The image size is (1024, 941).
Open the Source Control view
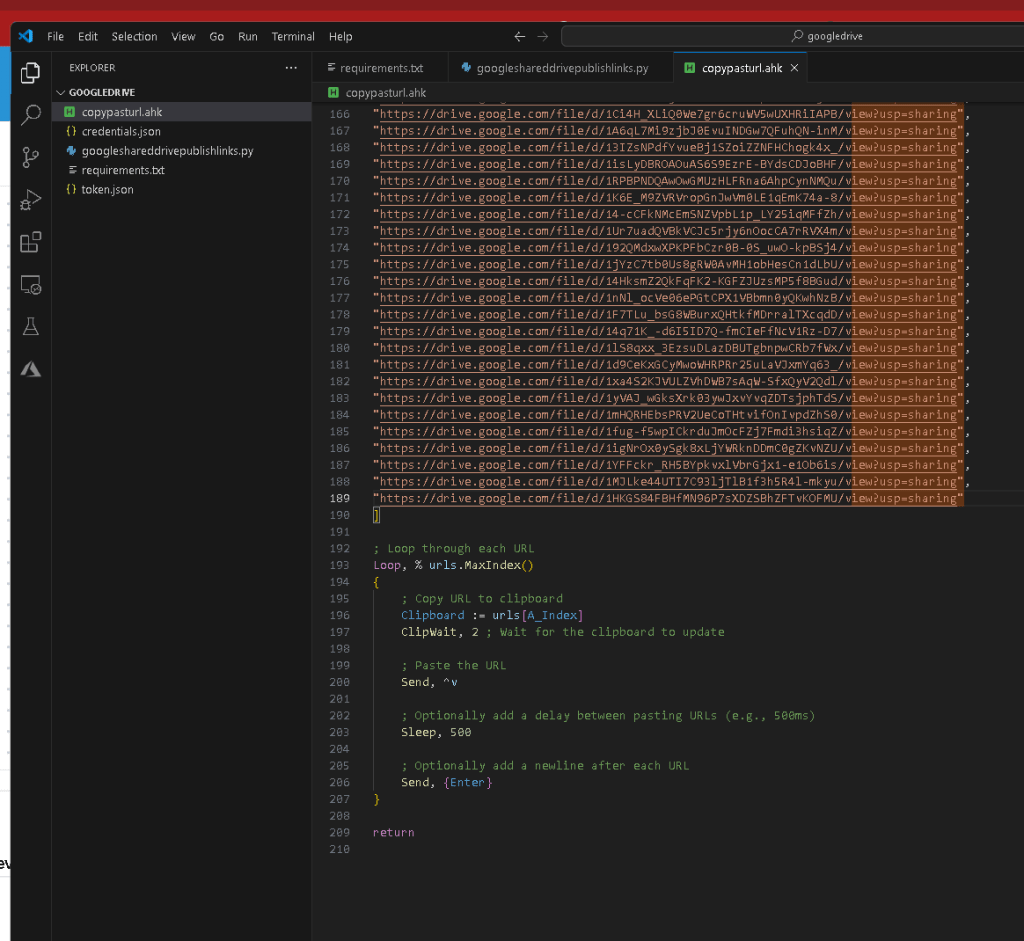(31, 157)
